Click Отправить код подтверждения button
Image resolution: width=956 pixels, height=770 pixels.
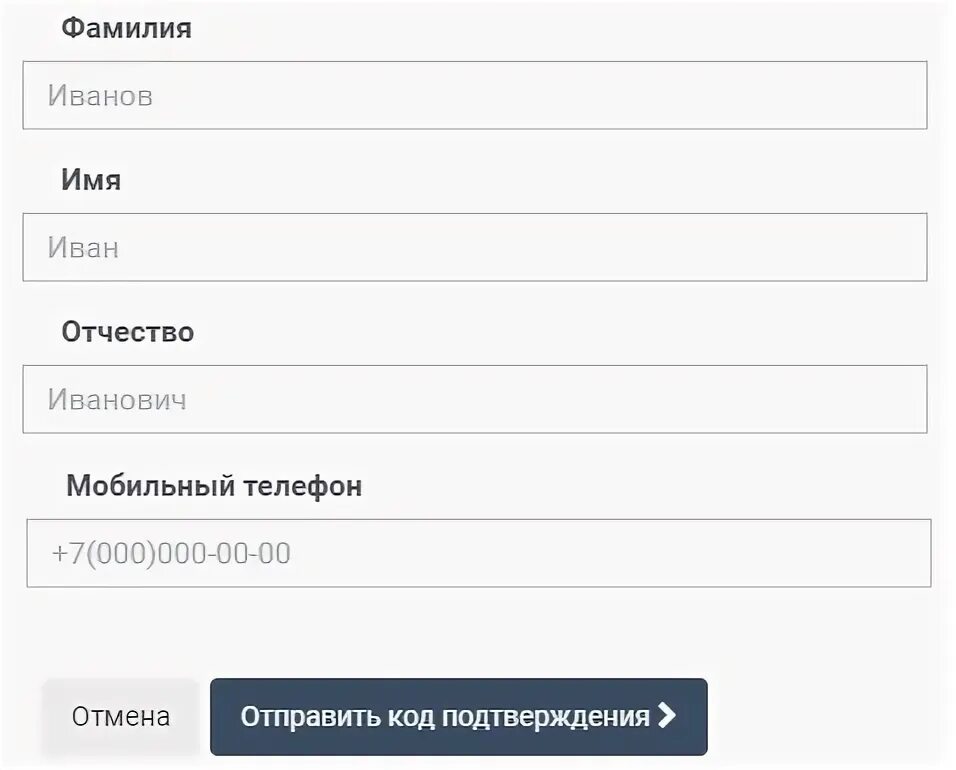458,717
